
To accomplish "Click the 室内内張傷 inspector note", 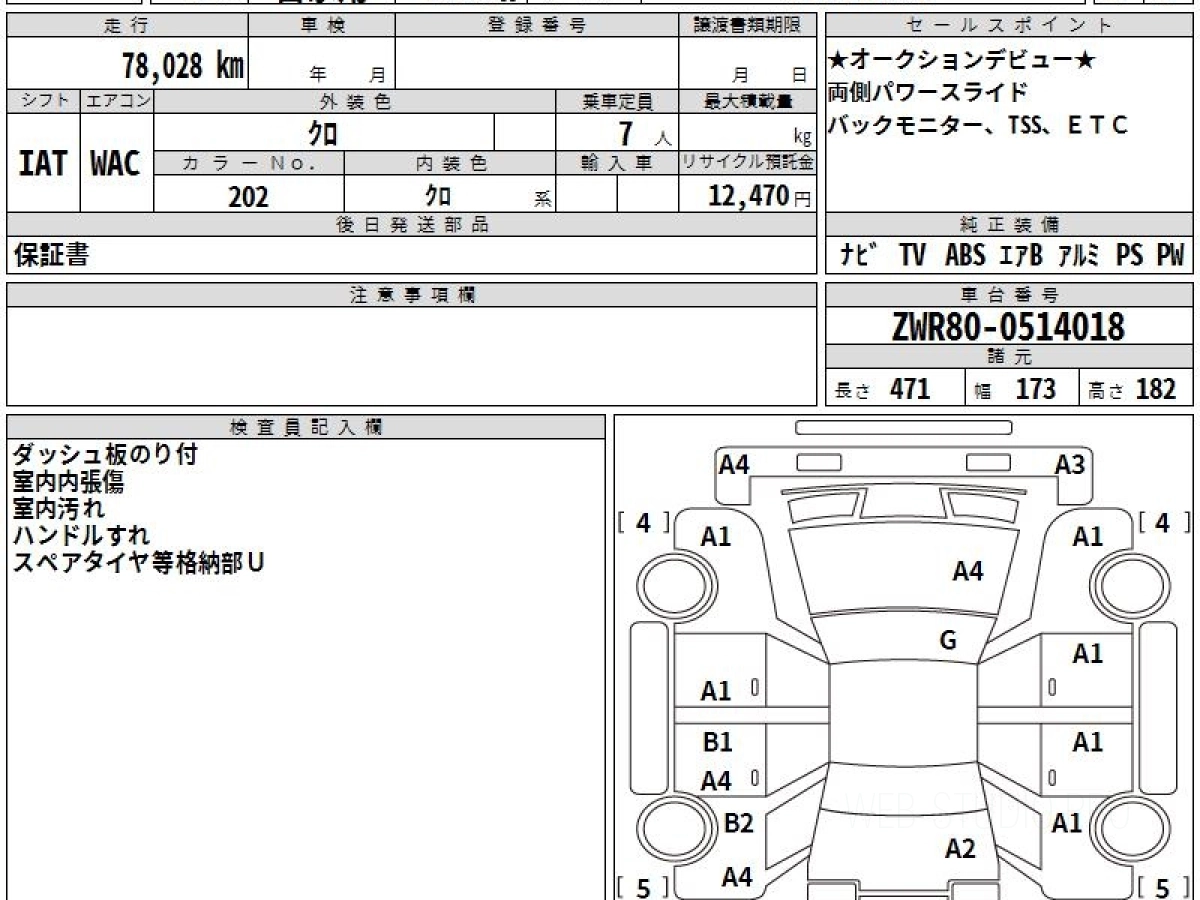I will tap(68, 482).
